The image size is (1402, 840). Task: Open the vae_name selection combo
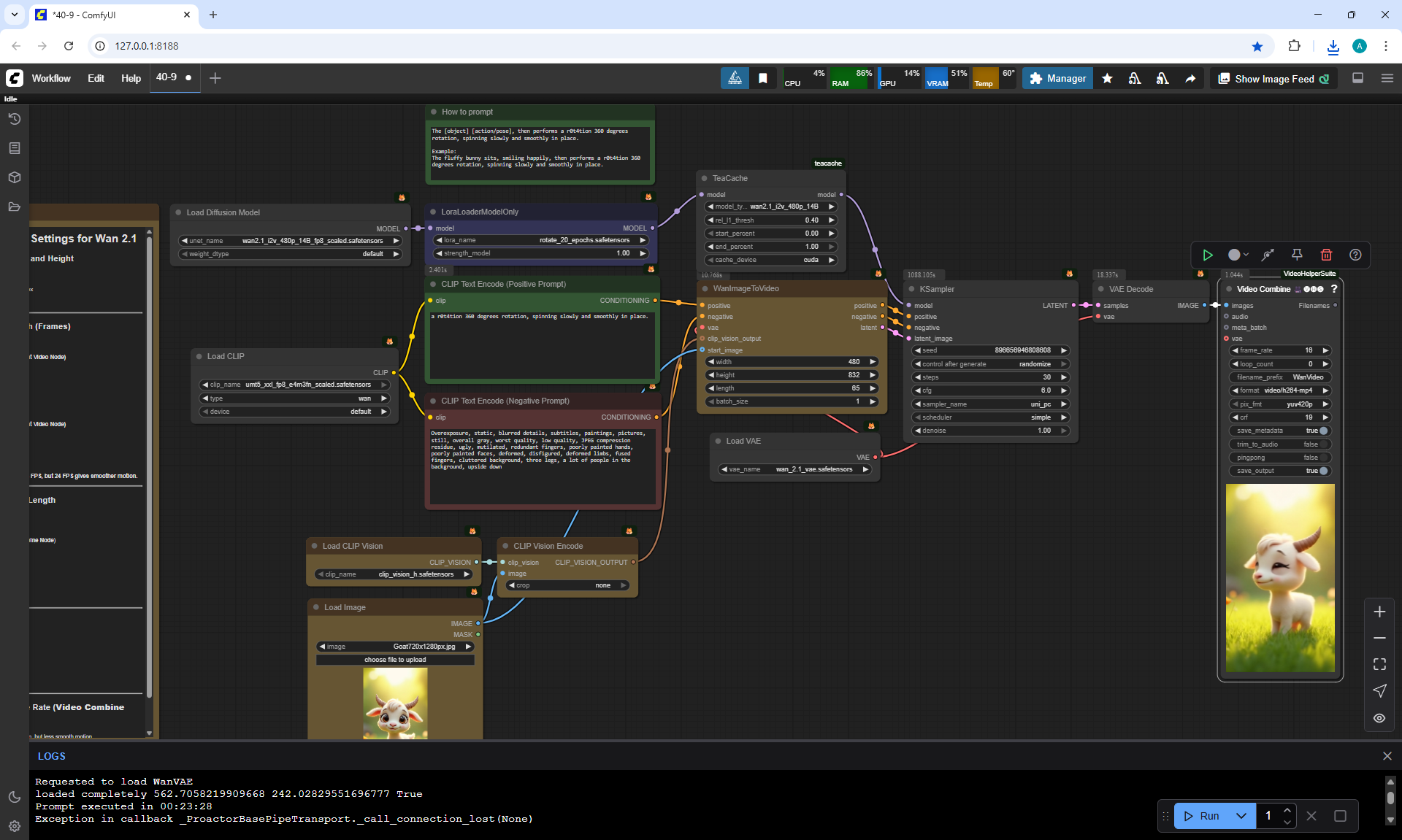[x=794, y=469]
